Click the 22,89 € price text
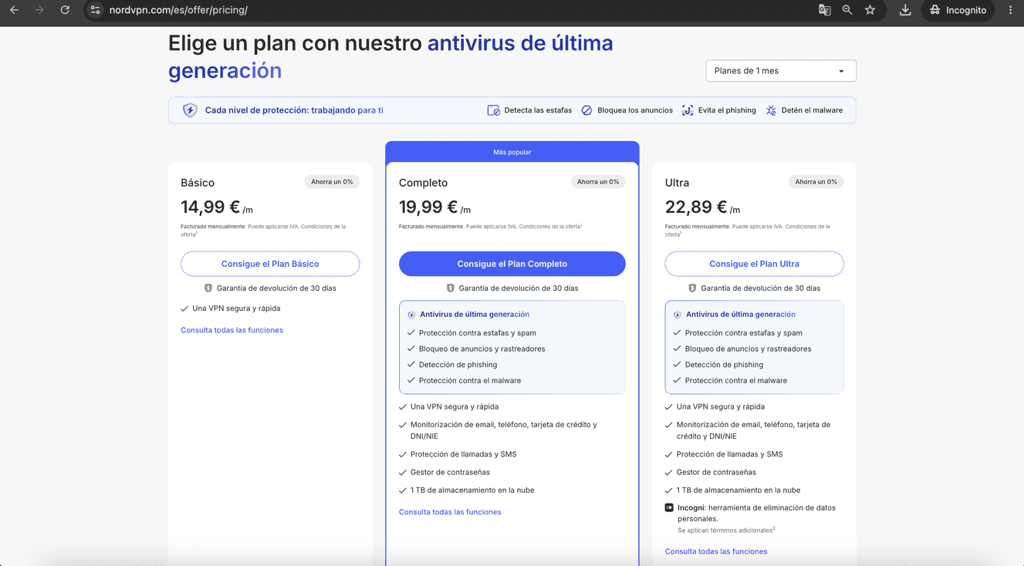Viewport: 1024px width, 566px height. tap(696, 207)
